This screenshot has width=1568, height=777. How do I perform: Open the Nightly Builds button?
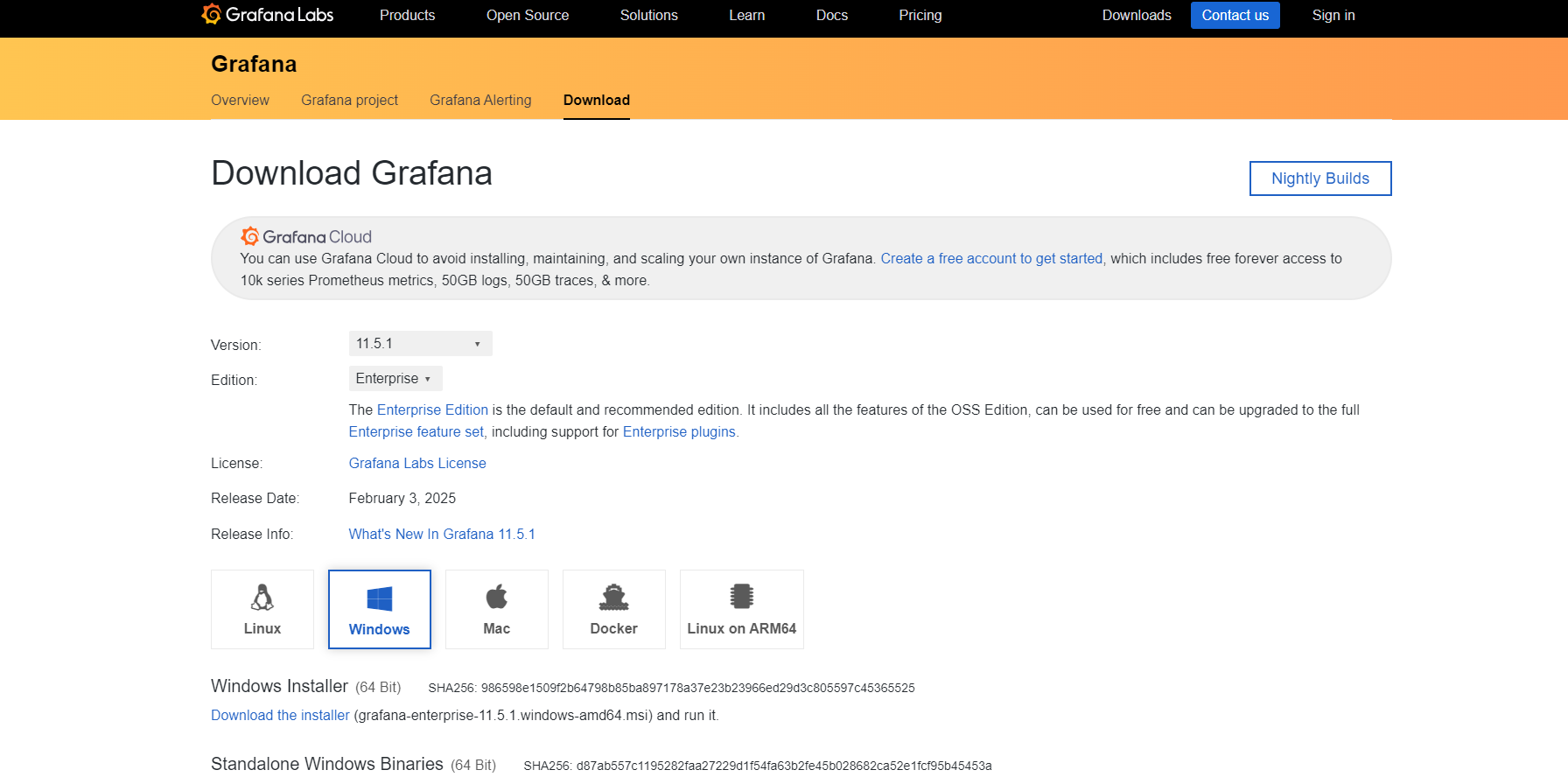(1320, 178)
